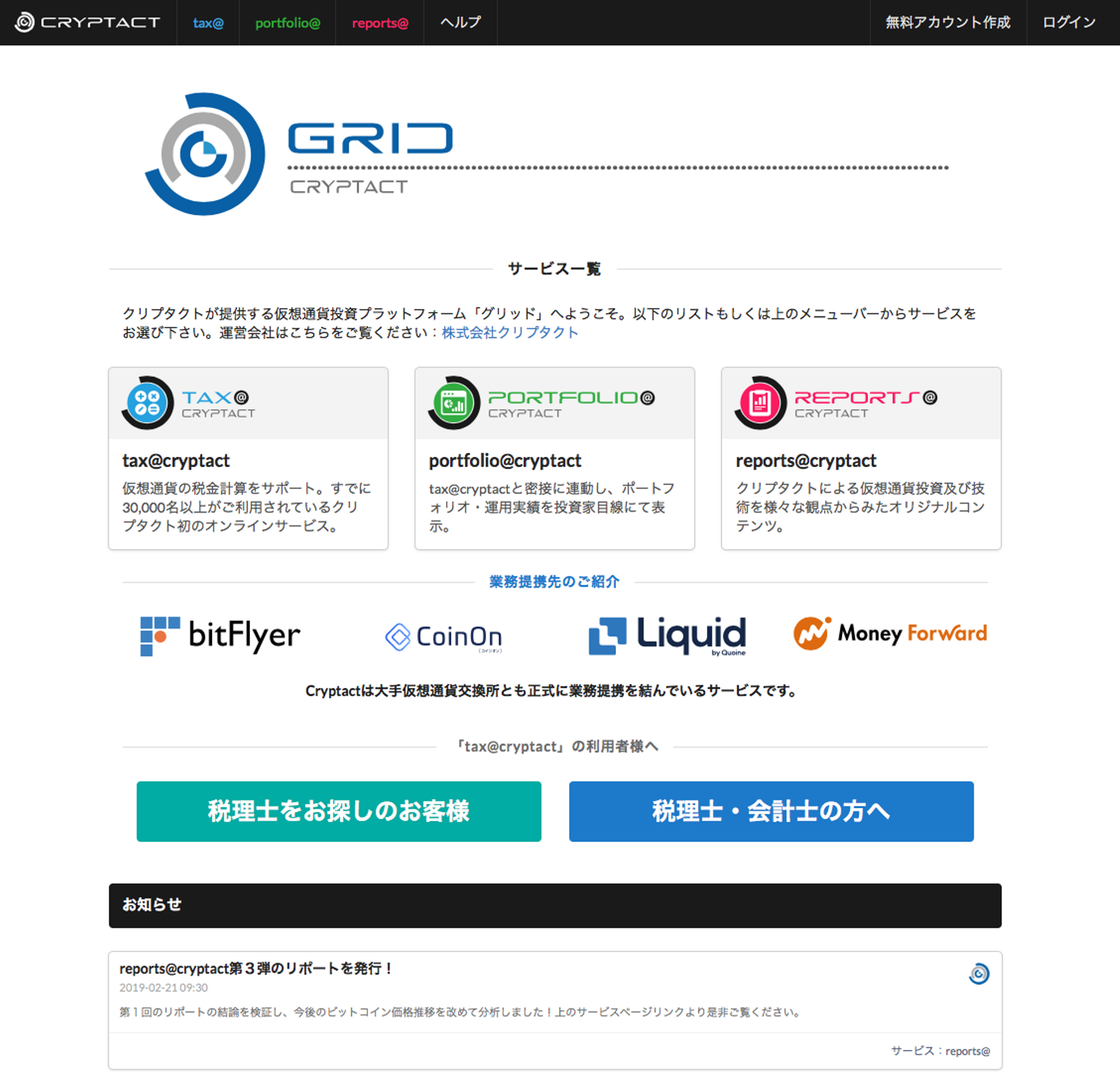Click ログイン to log in

click(x=1069, y=22)
